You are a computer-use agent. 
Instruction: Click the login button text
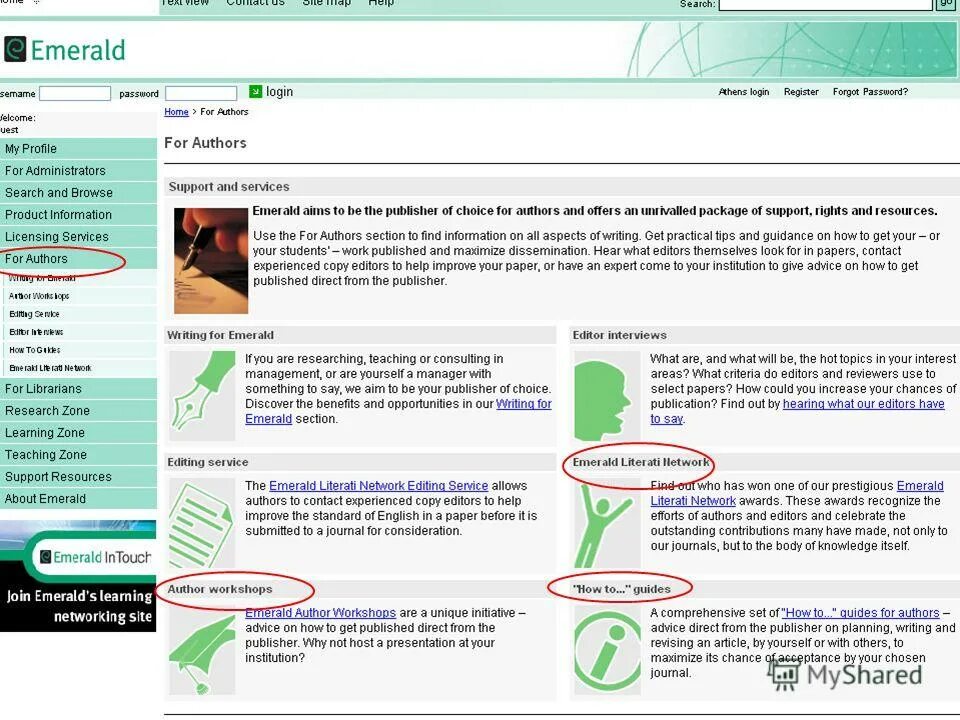click(279, 92)
